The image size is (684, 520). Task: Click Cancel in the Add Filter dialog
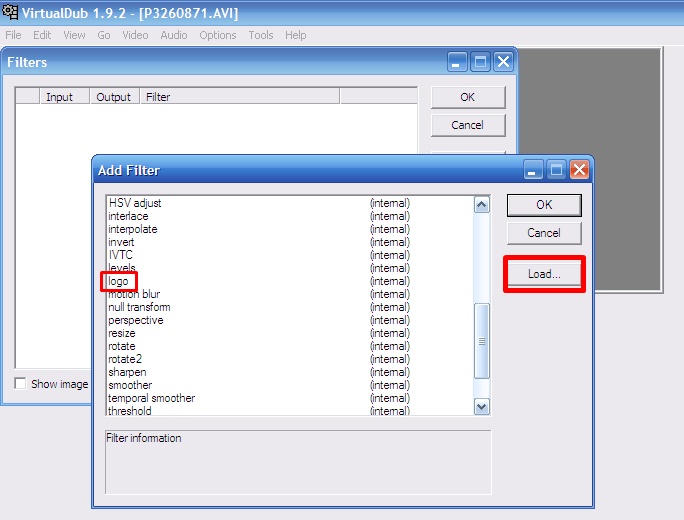(544, 233)
